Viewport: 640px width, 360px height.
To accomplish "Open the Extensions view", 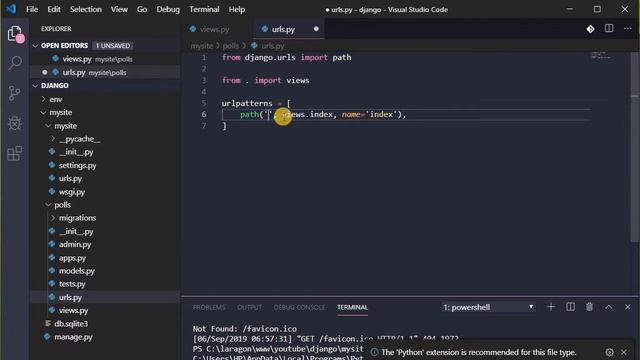I will click(x=15, y=153).
